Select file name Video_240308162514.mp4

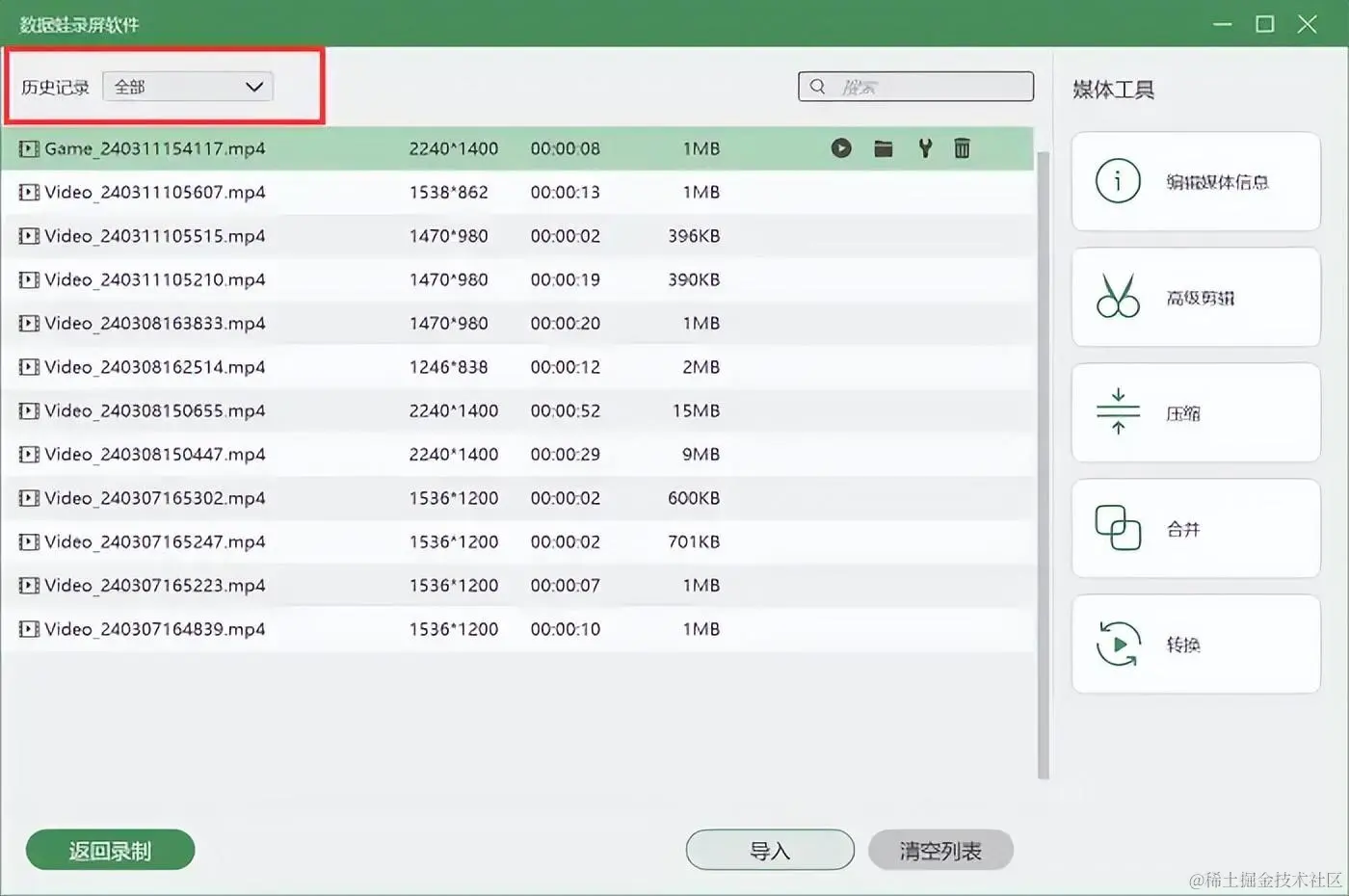point(155,367)
